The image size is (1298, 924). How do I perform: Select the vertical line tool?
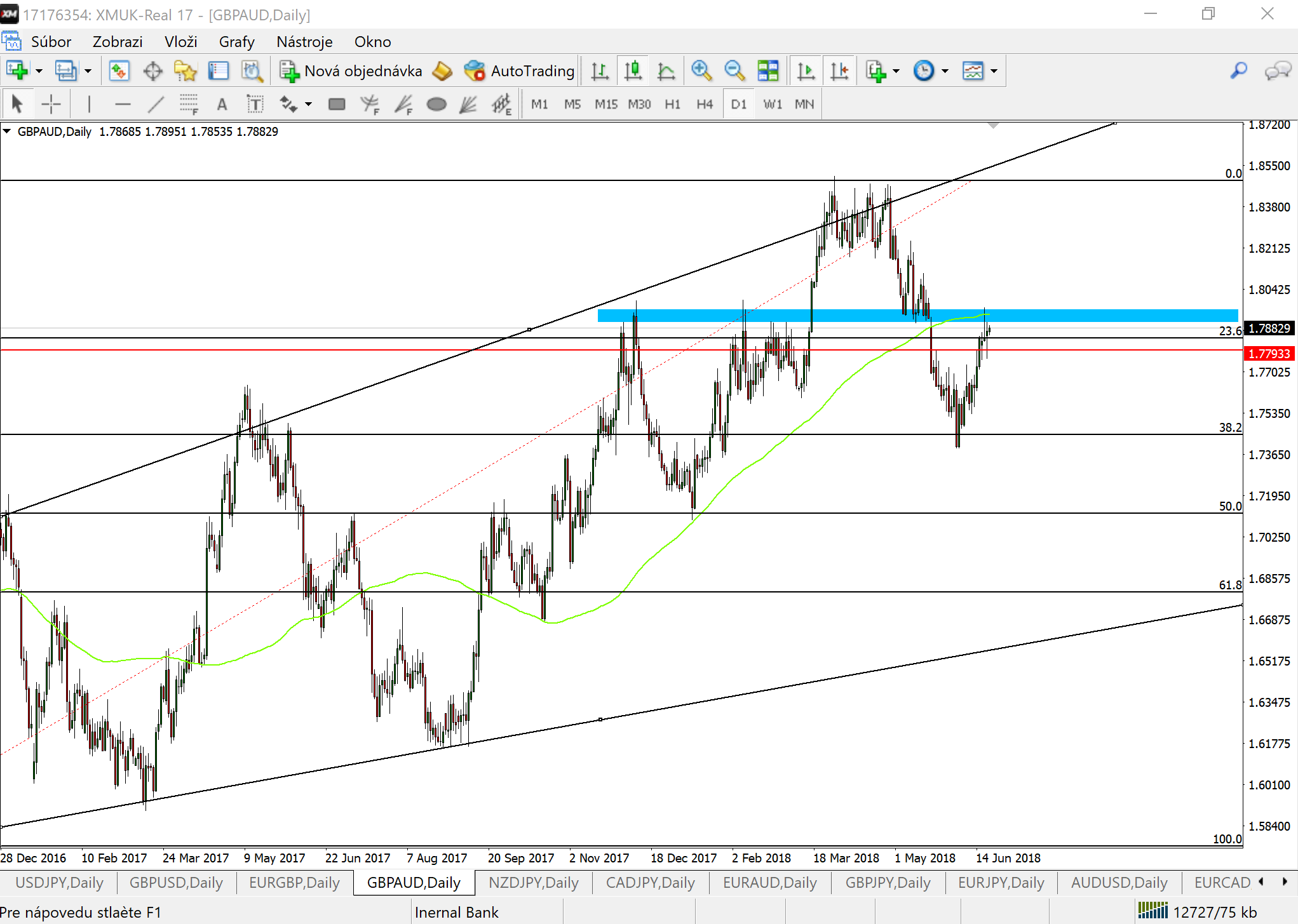(89, 104)
